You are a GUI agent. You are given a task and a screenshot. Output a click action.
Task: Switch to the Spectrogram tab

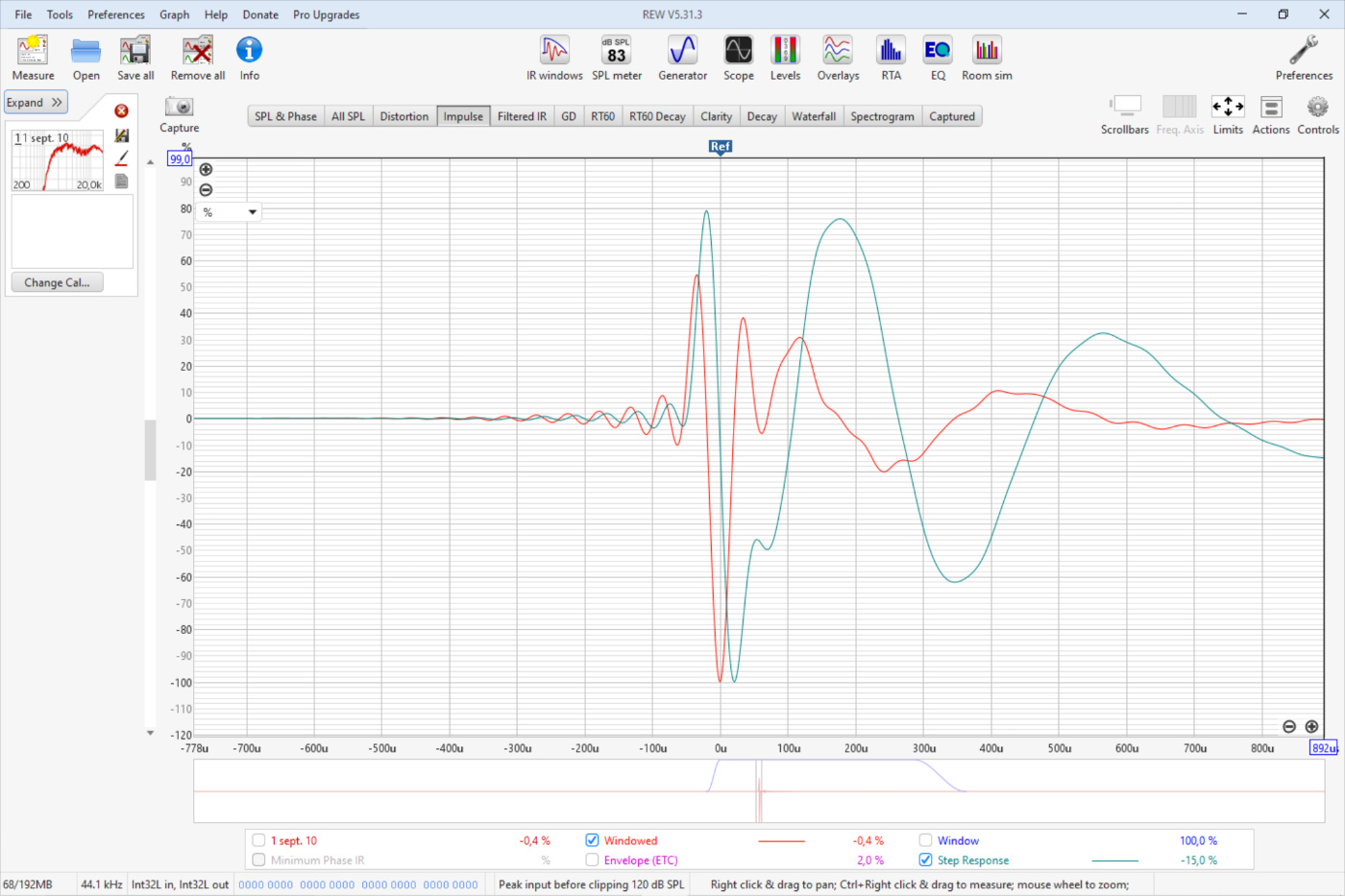point(881,116)
